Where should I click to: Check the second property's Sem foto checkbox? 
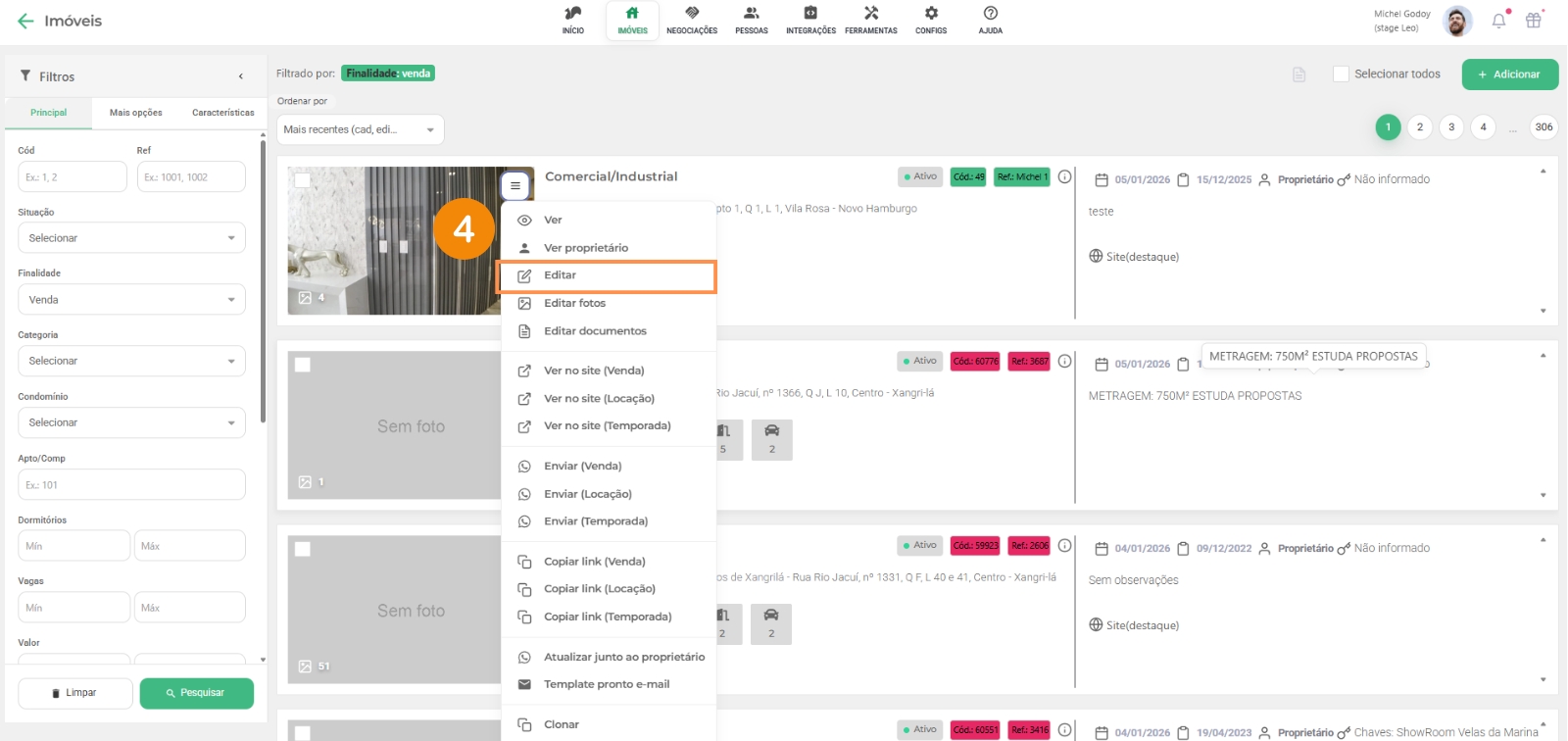tap(303, 365)
